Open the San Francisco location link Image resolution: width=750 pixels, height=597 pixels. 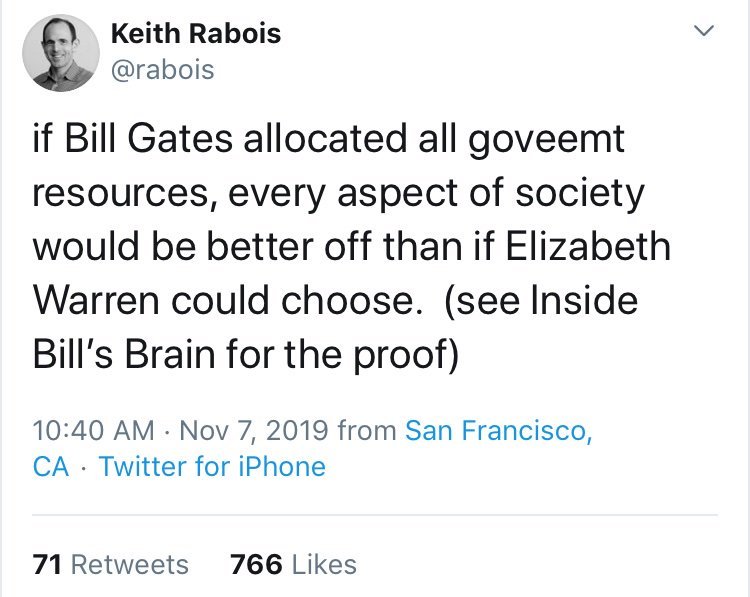click(497, 430)
